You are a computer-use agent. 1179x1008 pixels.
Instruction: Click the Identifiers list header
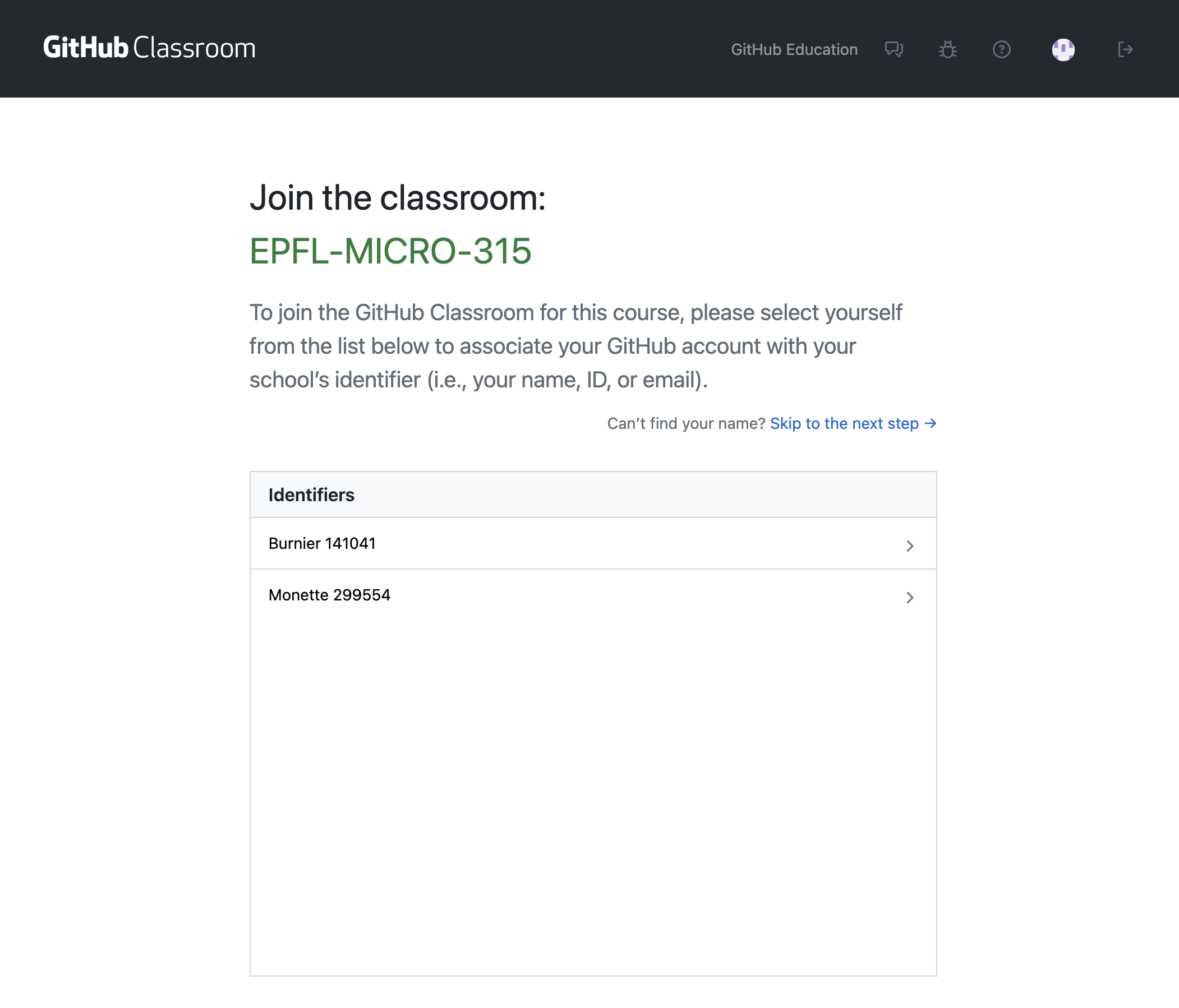coord(311,495)
